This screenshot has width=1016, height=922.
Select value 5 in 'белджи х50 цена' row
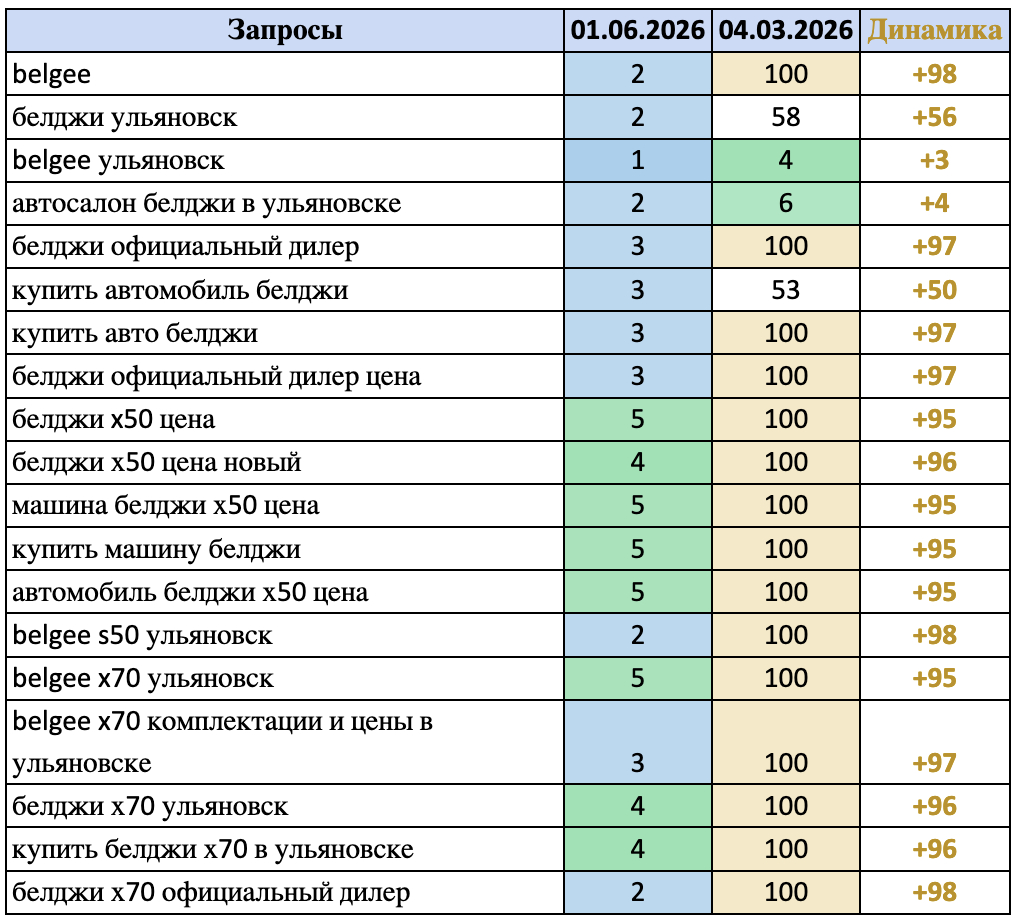click(638, 419)
